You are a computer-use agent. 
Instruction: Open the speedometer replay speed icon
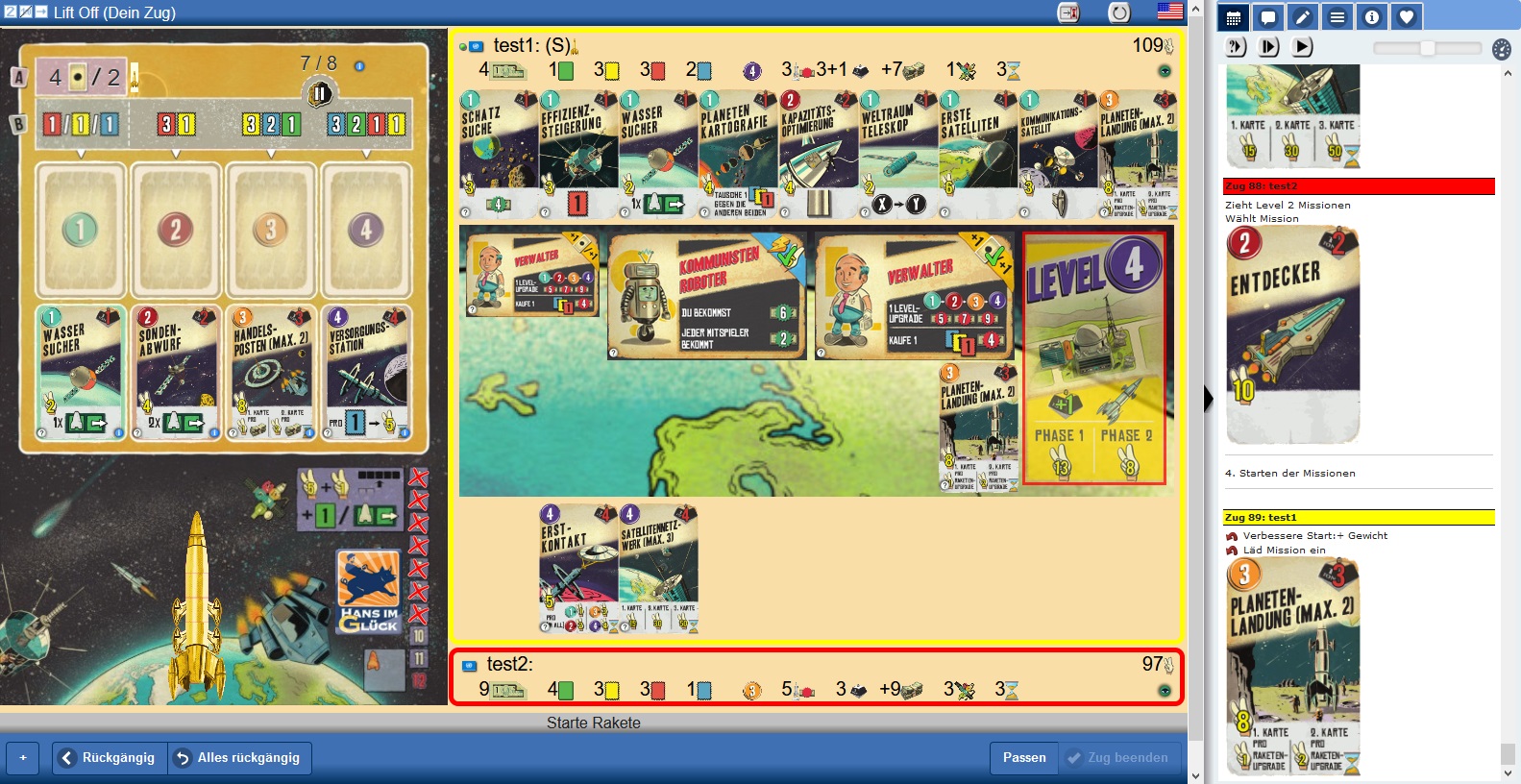[1502, 49]
